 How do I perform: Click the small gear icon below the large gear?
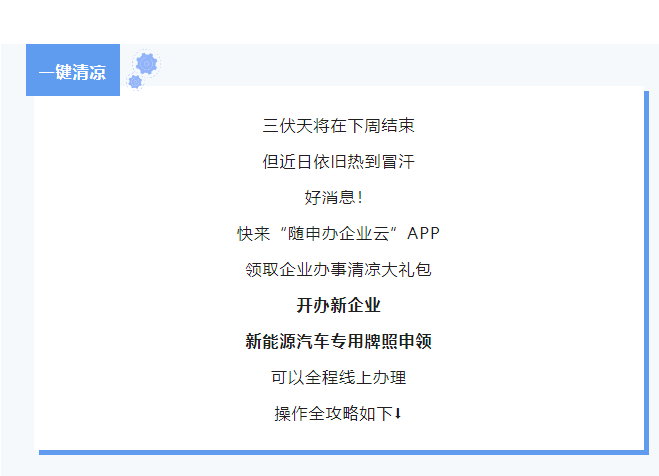coord(135,82)
